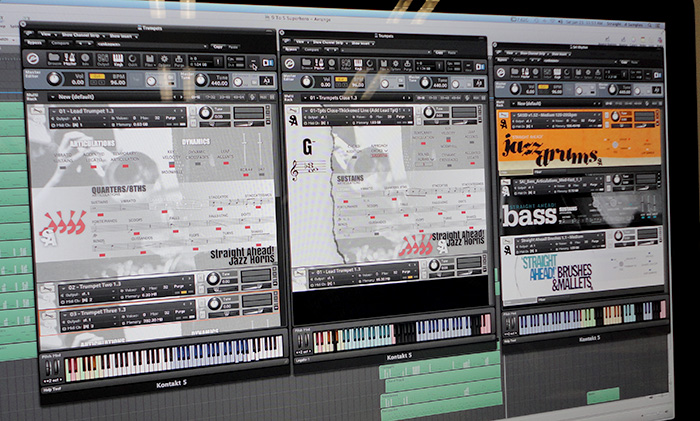Click Copy button in middle Trumpets window

point(439,52)
